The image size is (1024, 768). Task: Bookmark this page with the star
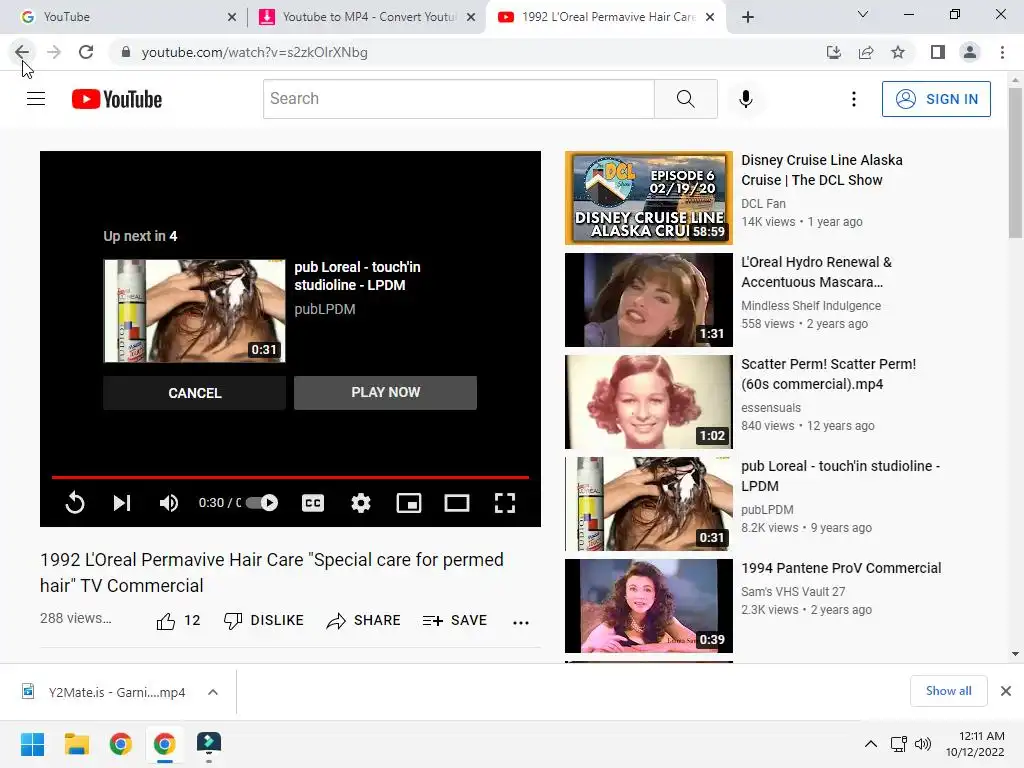point(898,52)
